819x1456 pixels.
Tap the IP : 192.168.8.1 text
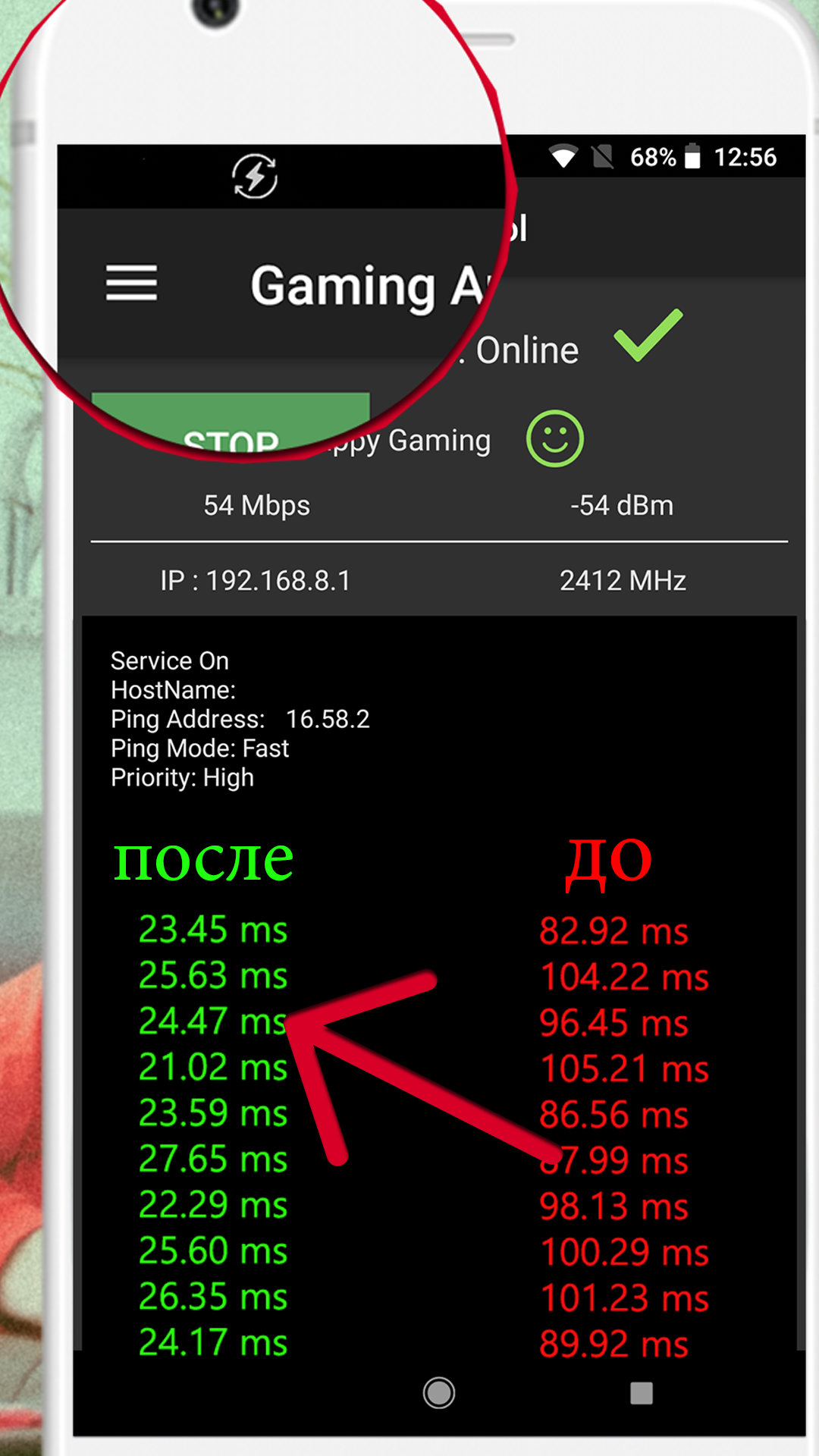click(x=256, y=581)
